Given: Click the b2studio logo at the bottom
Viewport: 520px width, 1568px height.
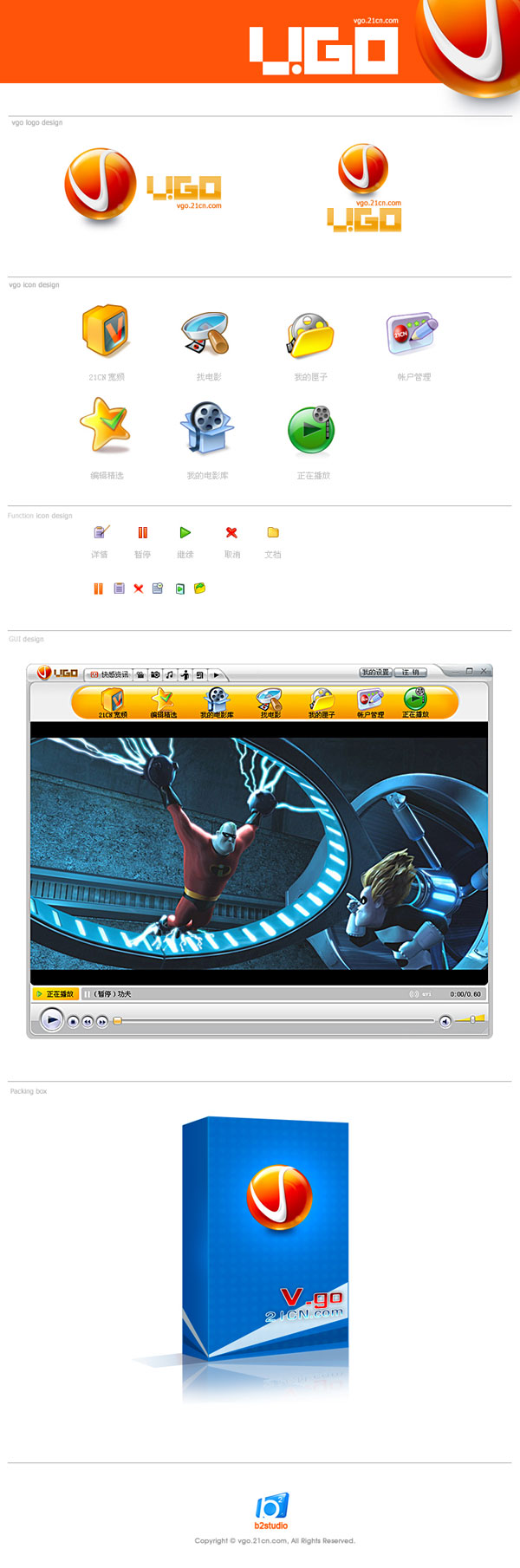Looking at the screenshot, I should (x=271, y=1511).
